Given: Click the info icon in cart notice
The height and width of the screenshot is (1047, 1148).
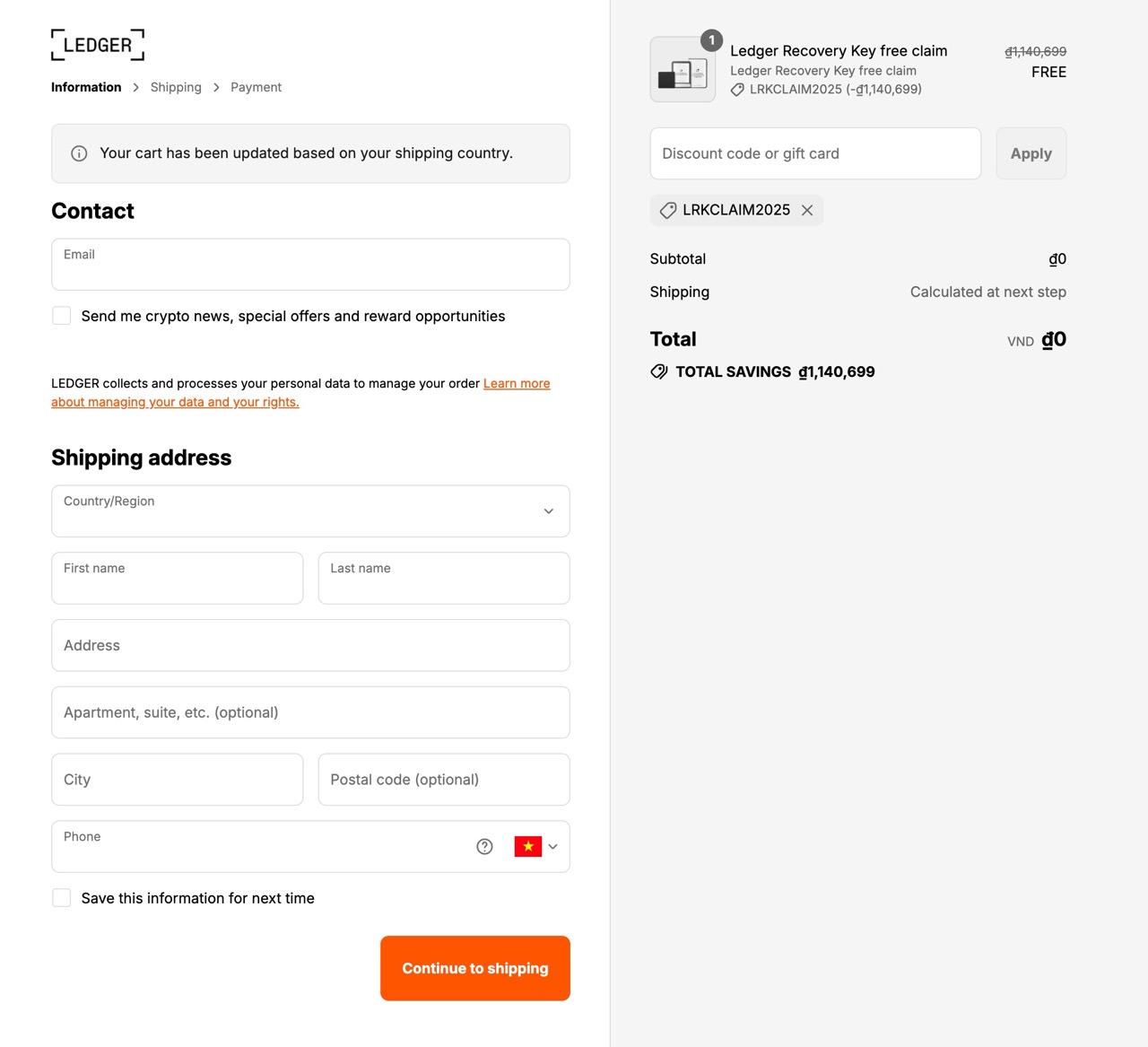Looking at the screenshot, I should (x=79, y=153).
